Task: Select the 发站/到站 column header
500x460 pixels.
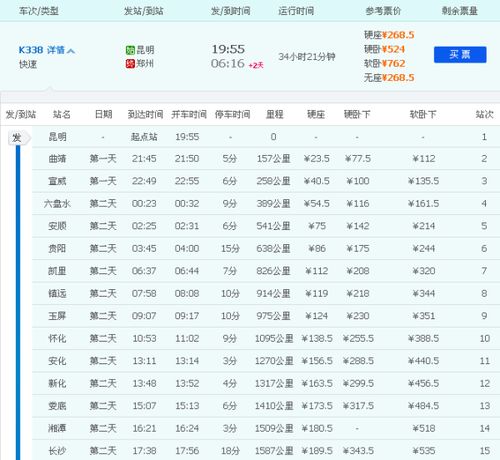Action: click(x=144, y=11)
